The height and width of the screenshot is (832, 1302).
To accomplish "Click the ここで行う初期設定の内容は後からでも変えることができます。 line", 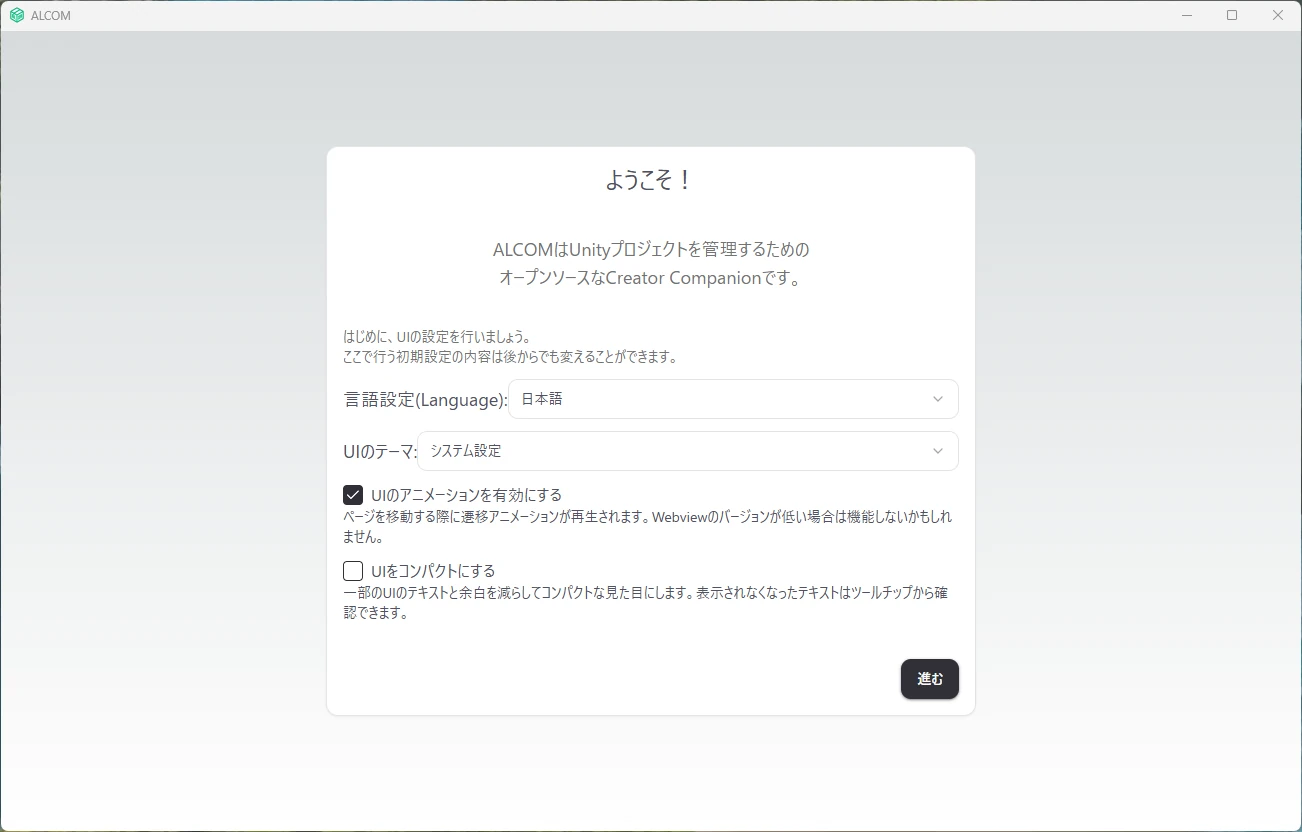I will pos(511,357).
